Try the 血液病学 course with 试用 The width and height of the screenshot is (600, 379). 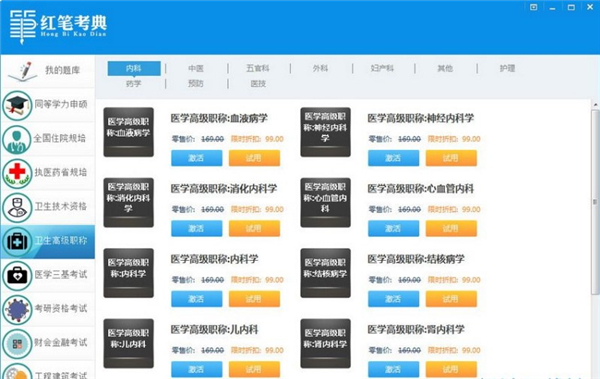[x=254, y=158]
